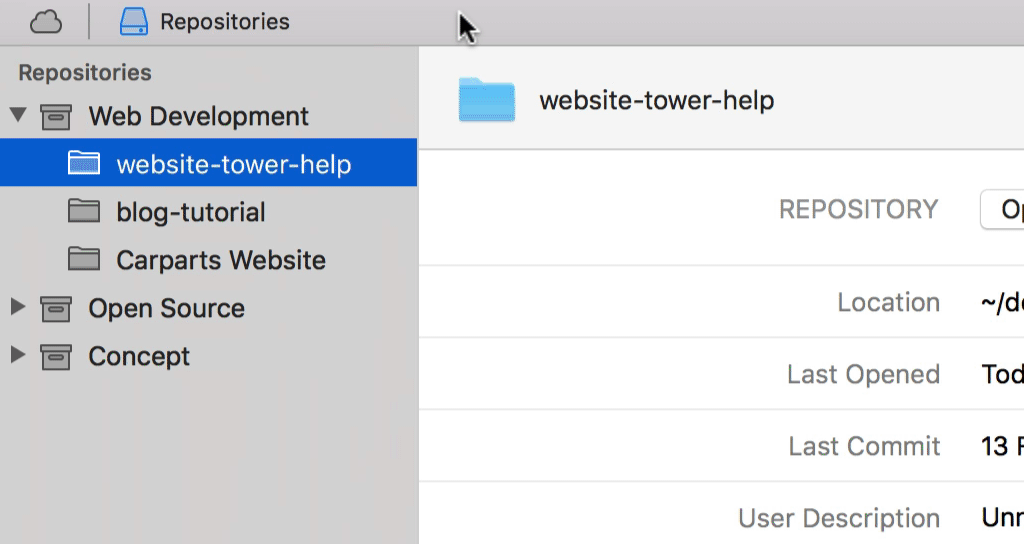Click the Carparts Website folder icon
Image resolution: width=1024 pixels, height=544 pixels.
(x=84, y=260)
